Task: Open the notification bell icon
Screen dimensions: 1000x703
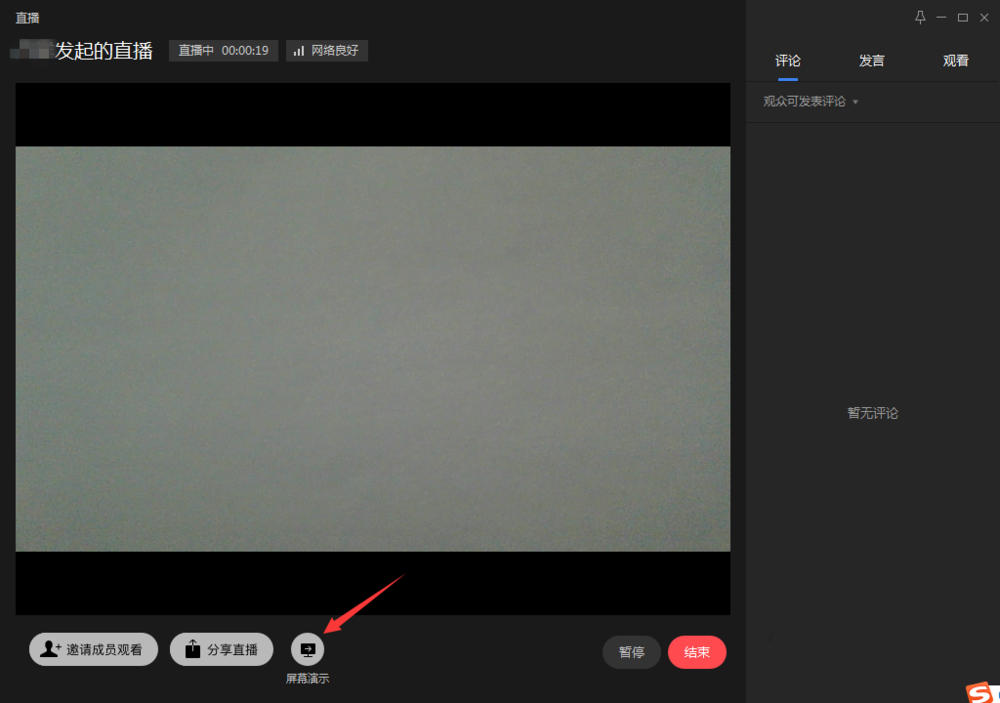Action: click(920, 17)
